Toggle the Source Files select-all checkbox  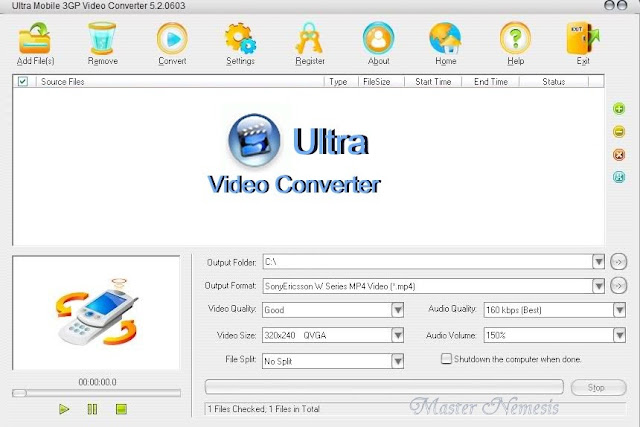pyautogui.click(x=23, y=81)
